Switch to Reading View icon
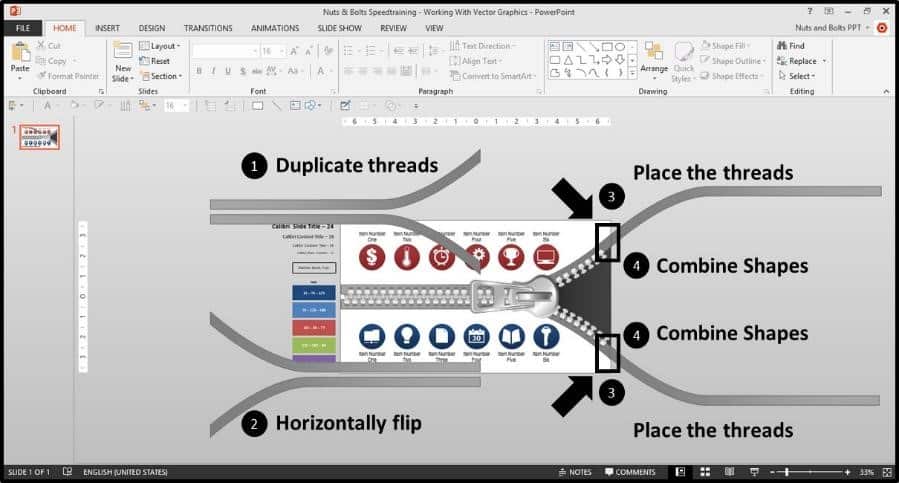 (x=729, y=472)
